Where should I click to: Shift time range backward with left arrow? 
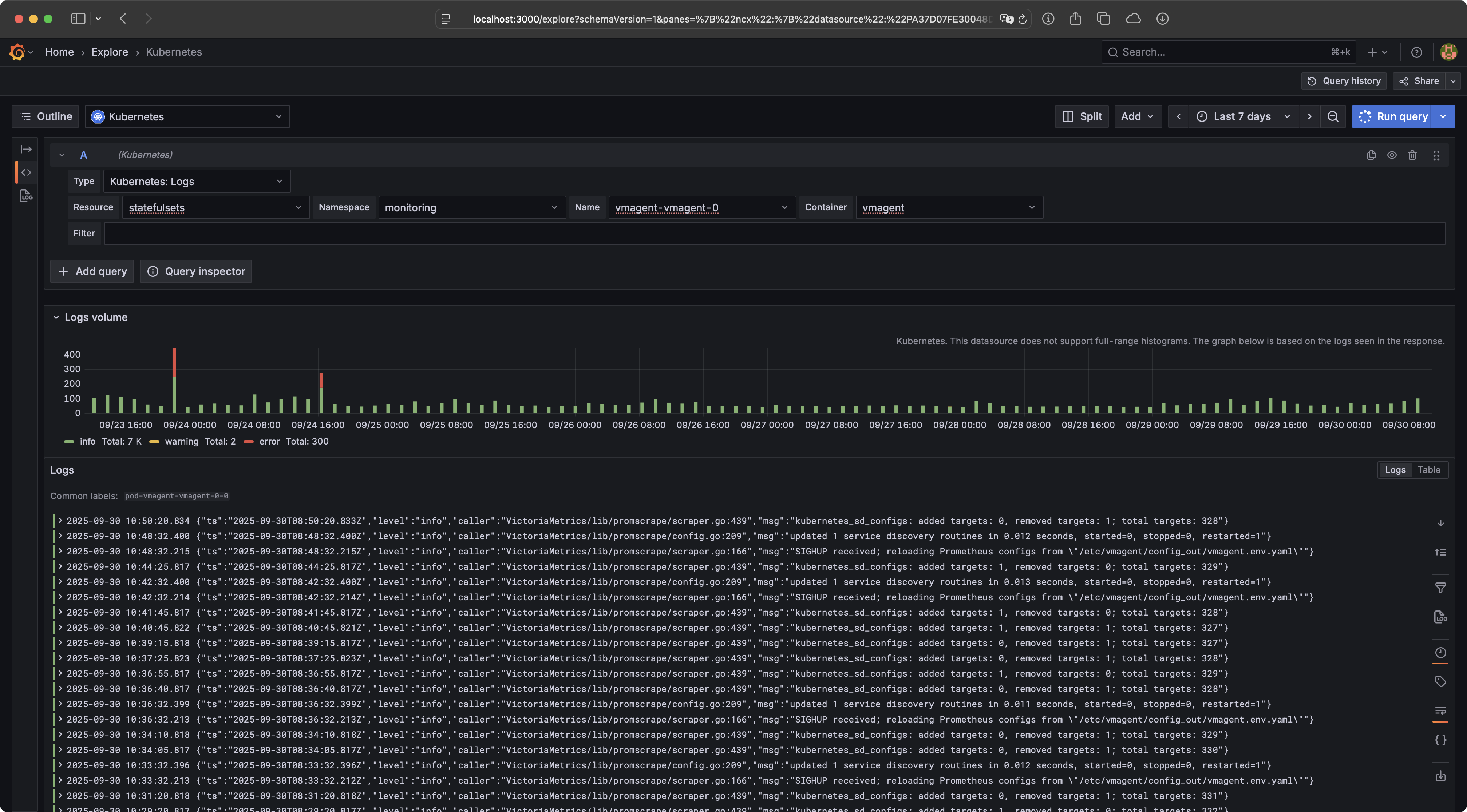click(x=1178, y=116)
